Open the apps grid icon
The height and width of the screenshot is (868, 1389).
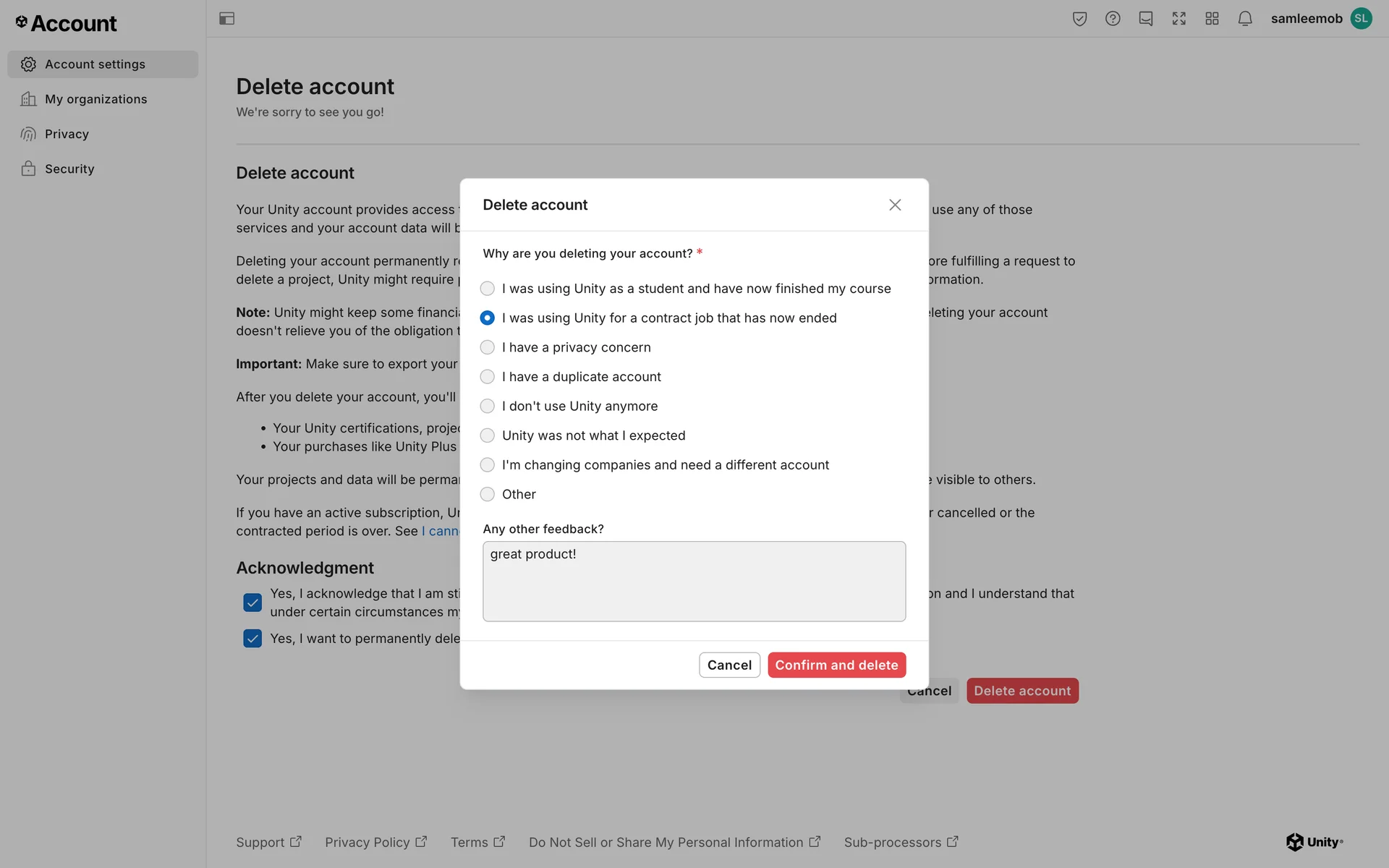click(x=1212, y=19)
